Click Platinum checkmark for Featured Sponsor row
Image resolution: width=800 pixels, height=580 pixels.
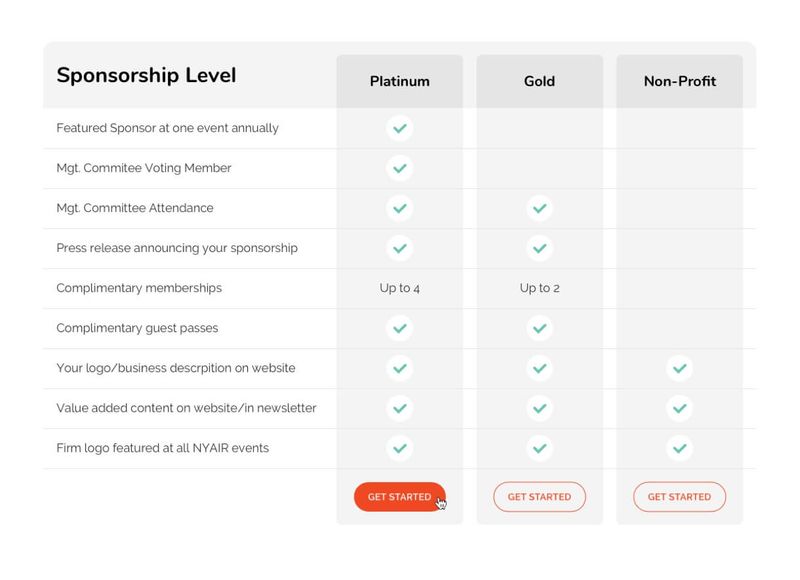pos(399,128)
